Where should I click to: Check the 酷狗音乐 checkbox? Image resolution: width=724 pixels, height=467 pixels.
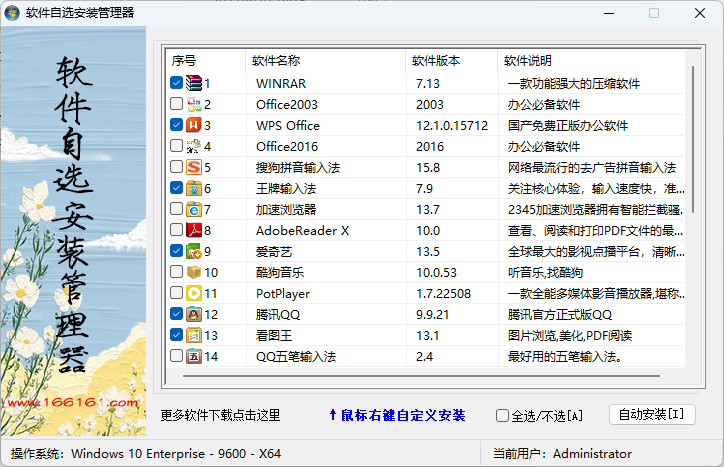click(176, 272)
